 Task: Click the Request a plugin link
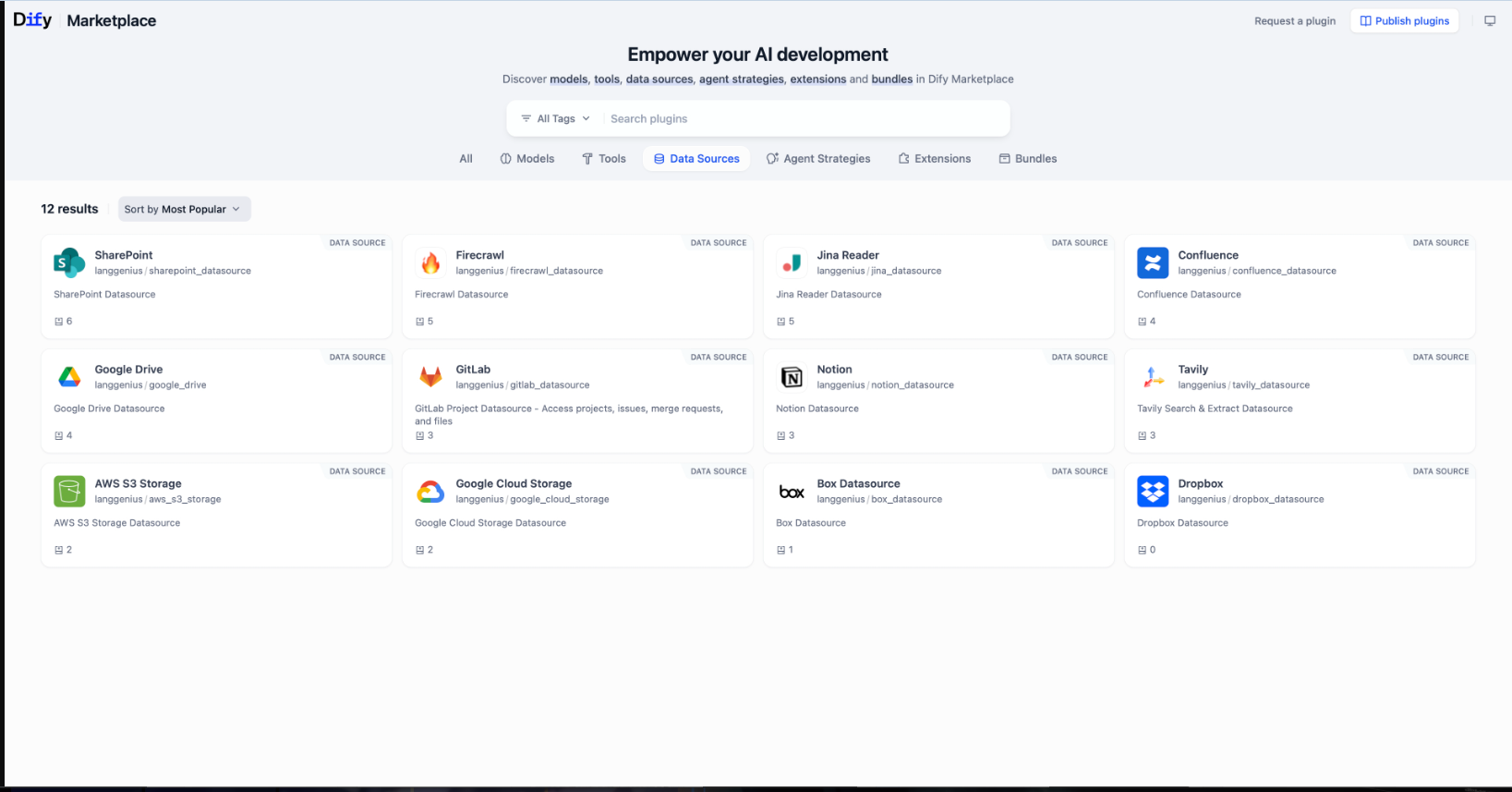point(1295,21)
